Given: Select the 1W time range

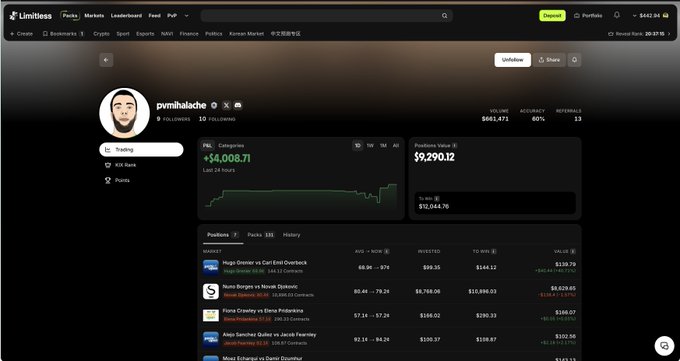Looking at the screenshot, I should coord(370,146).
